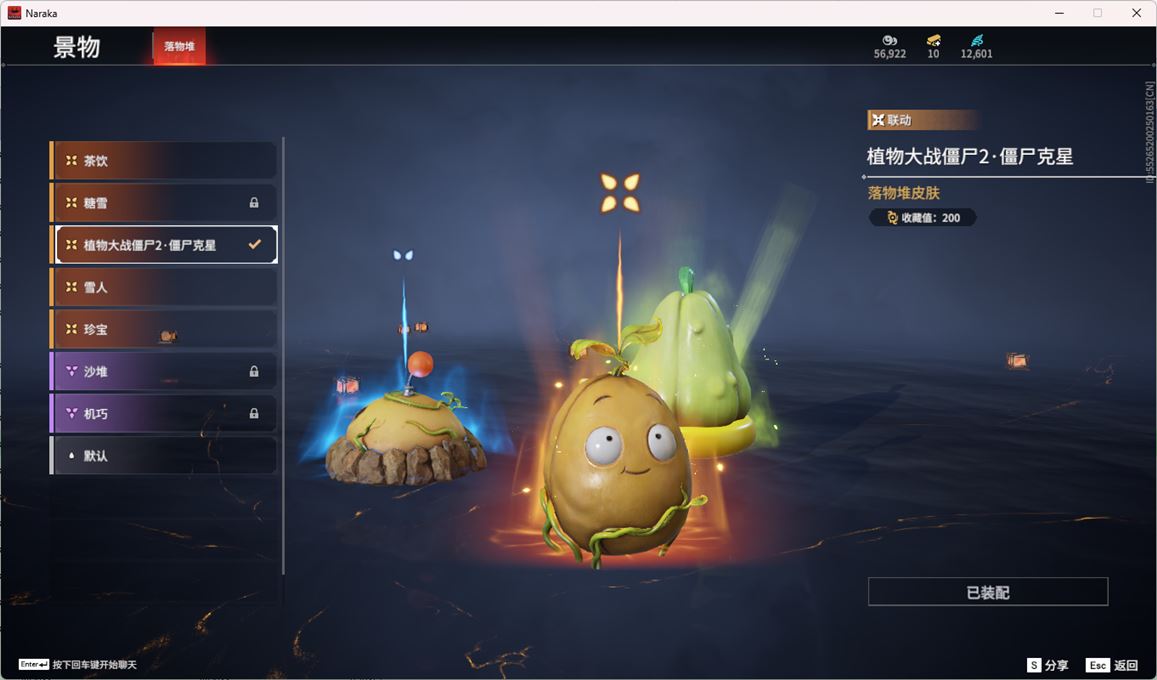Select the 沙堆 skin row

[163, 371]
